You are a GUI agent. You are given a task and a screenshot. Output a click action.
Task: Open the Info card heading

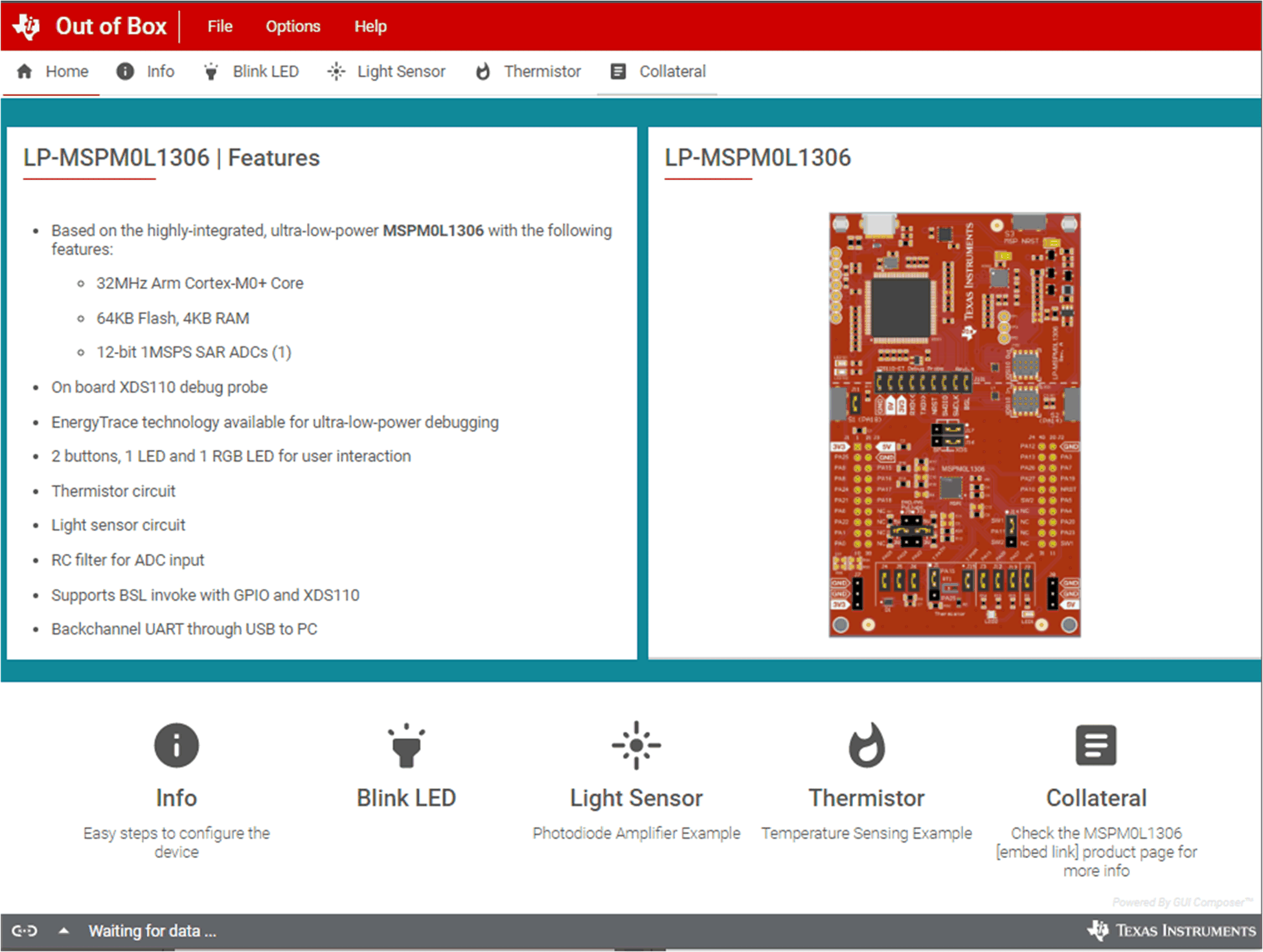pos(176,798)
